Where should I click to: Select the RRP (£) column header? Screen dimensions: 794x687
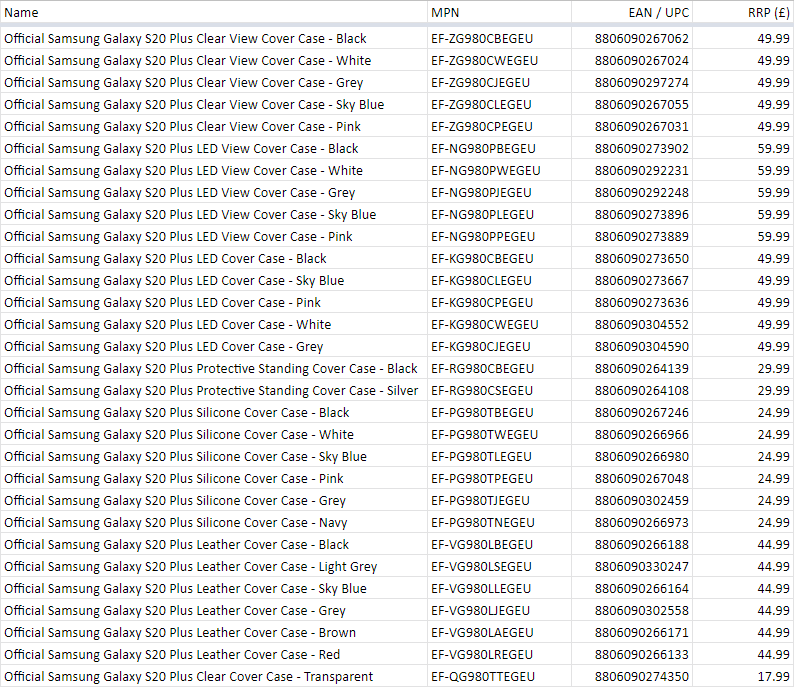point(768,13)
